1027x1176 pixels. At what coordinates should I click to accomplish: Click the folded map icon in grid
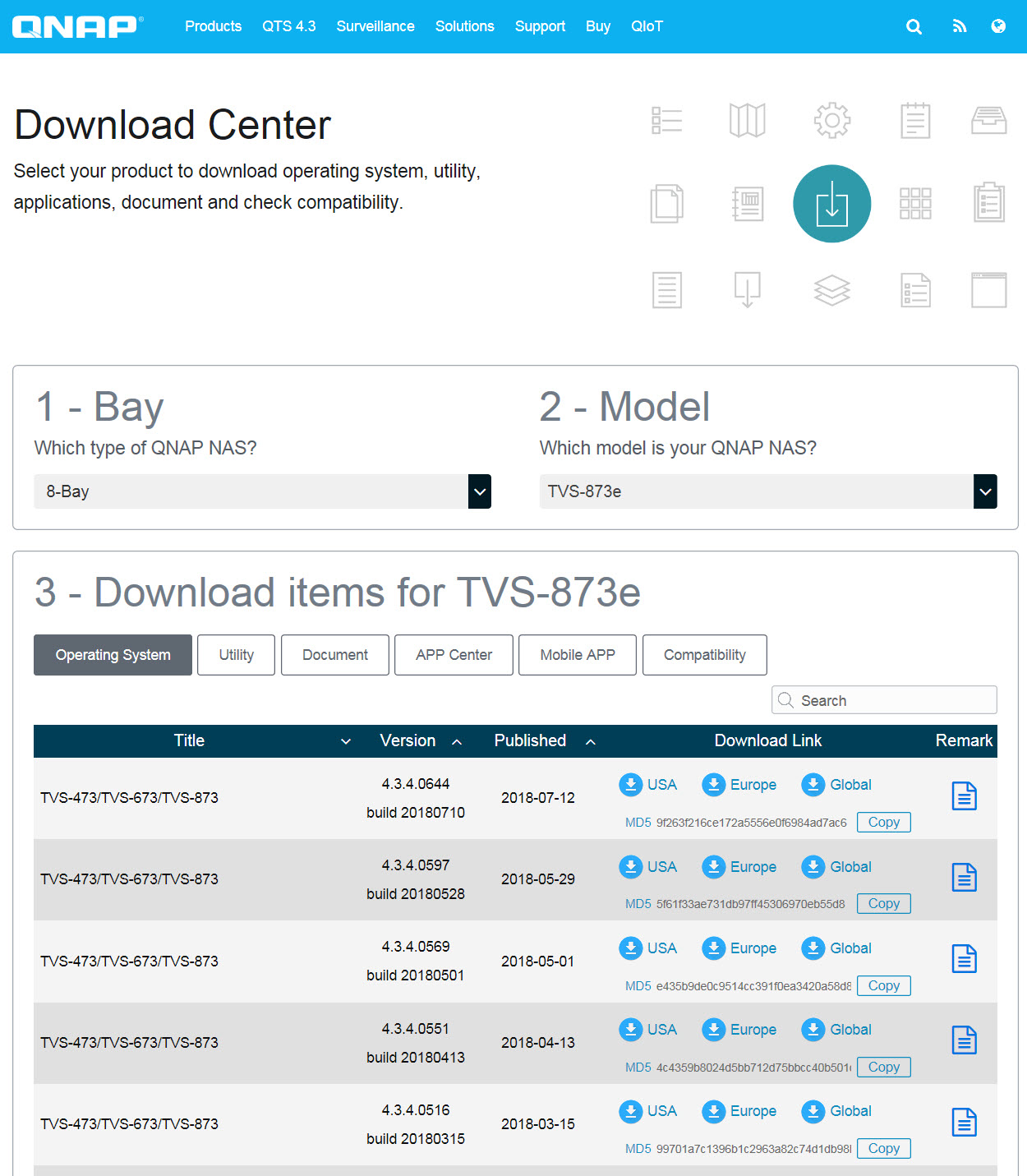click(x=748, y=121)
